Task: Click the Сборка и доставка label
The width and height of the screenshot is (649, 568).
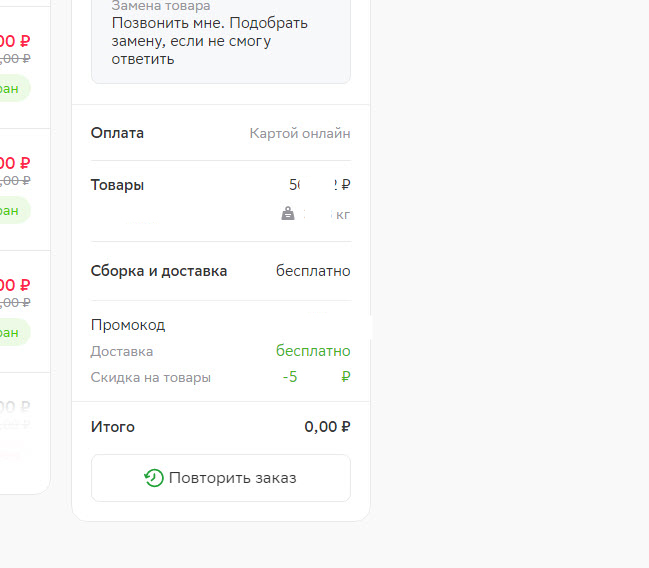Action: click(x=159, y=271)
